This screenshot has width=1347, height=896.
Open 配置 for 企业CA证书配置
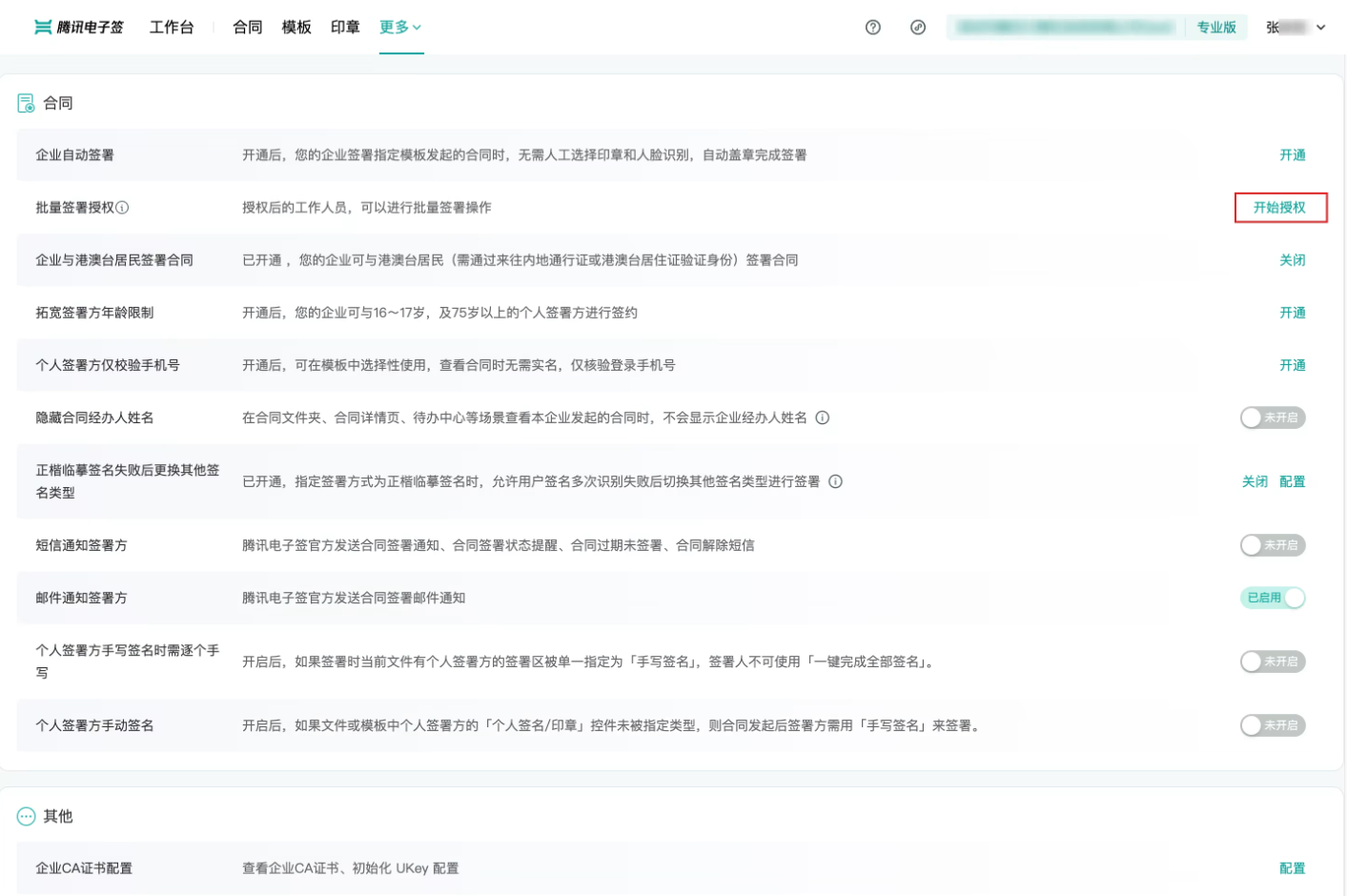pos(1293,867)
